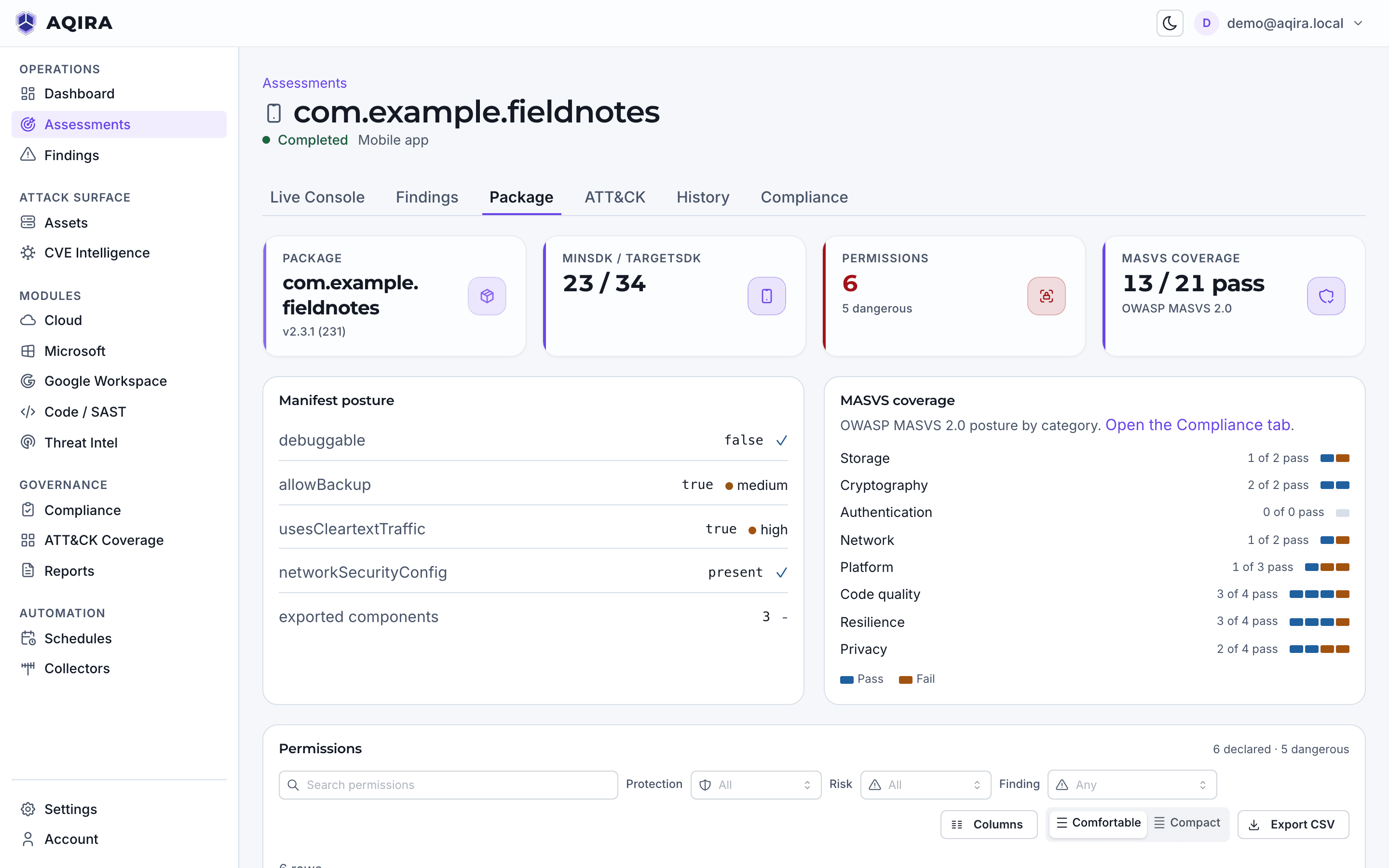Image resolution: width=1389 pixels, height=868 pixels.
Task: Click the Assessments sidebar item
Action: click(119, 124)
